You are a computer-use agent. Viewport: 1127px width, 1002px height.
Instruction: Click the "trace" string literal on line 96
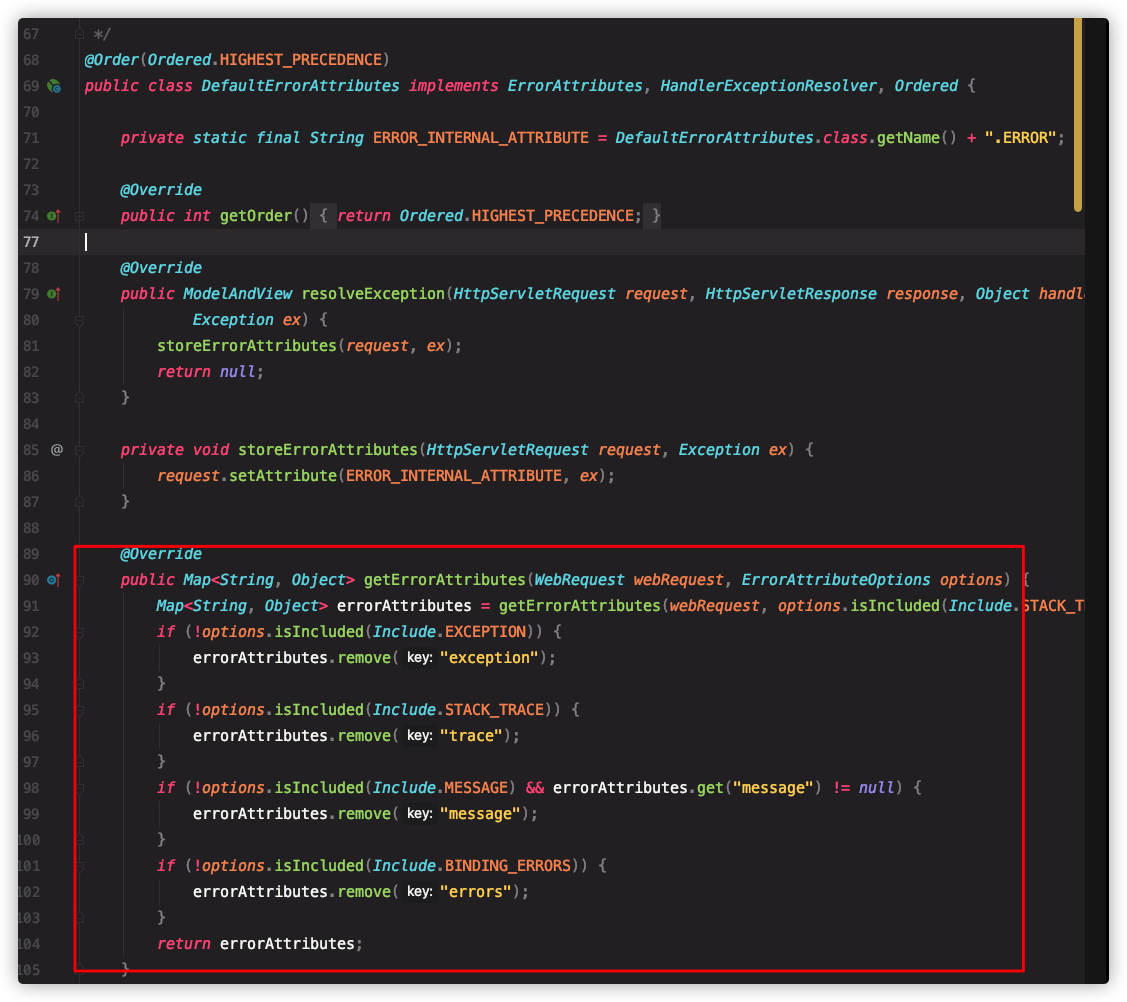[x=471, y=736]
